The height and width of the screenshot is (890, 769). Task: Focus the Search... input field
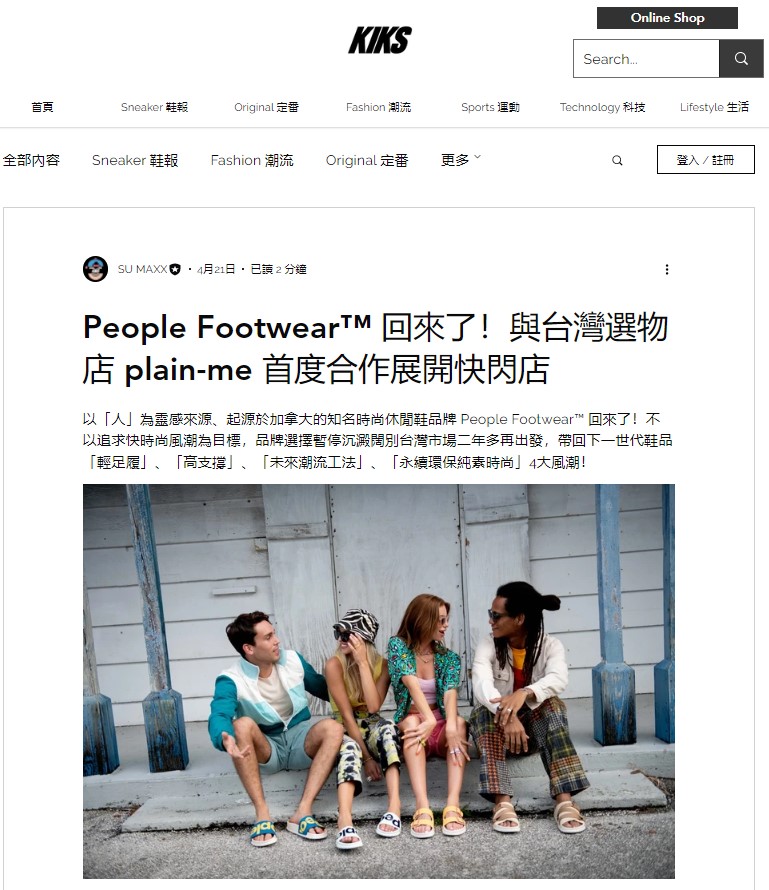(646, 58)
